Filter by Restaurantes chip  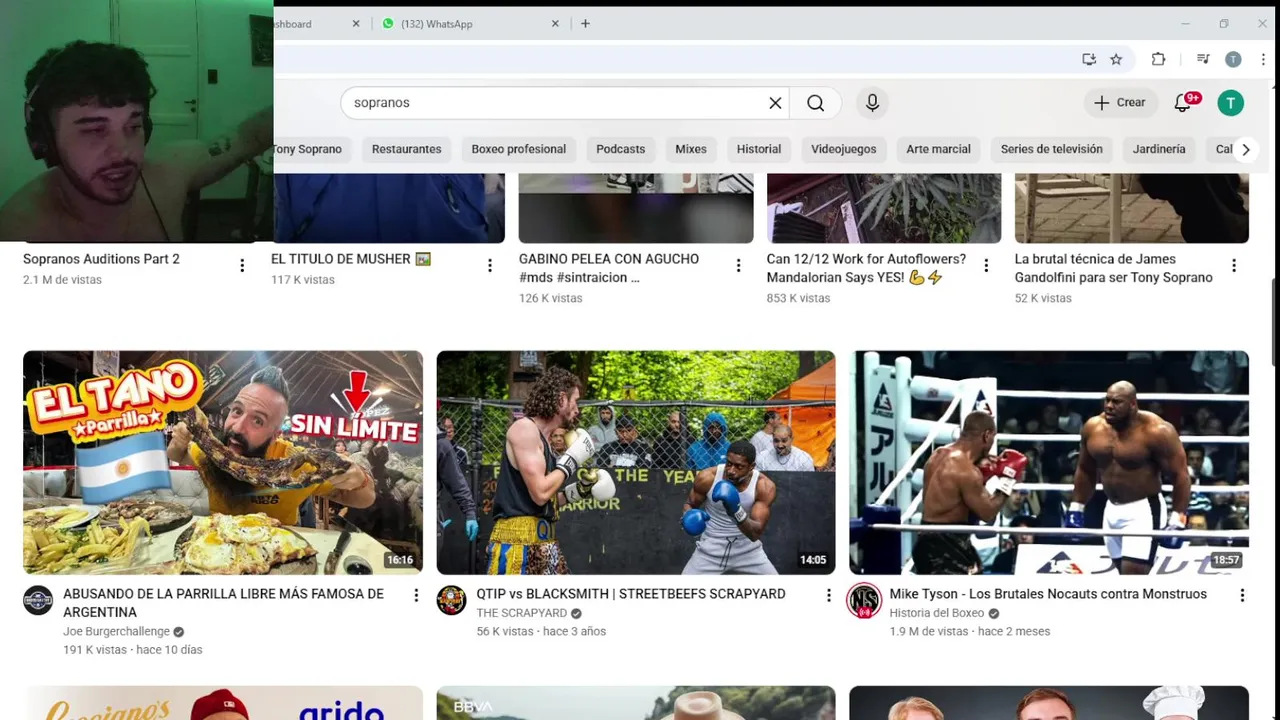(406, 149)
